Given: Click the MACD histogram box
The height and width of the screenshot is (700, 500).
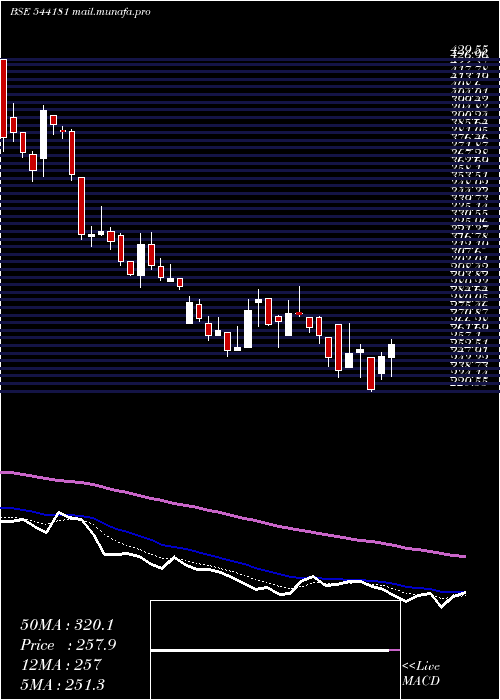Looking at the screenshot, I should click(275, 650).
